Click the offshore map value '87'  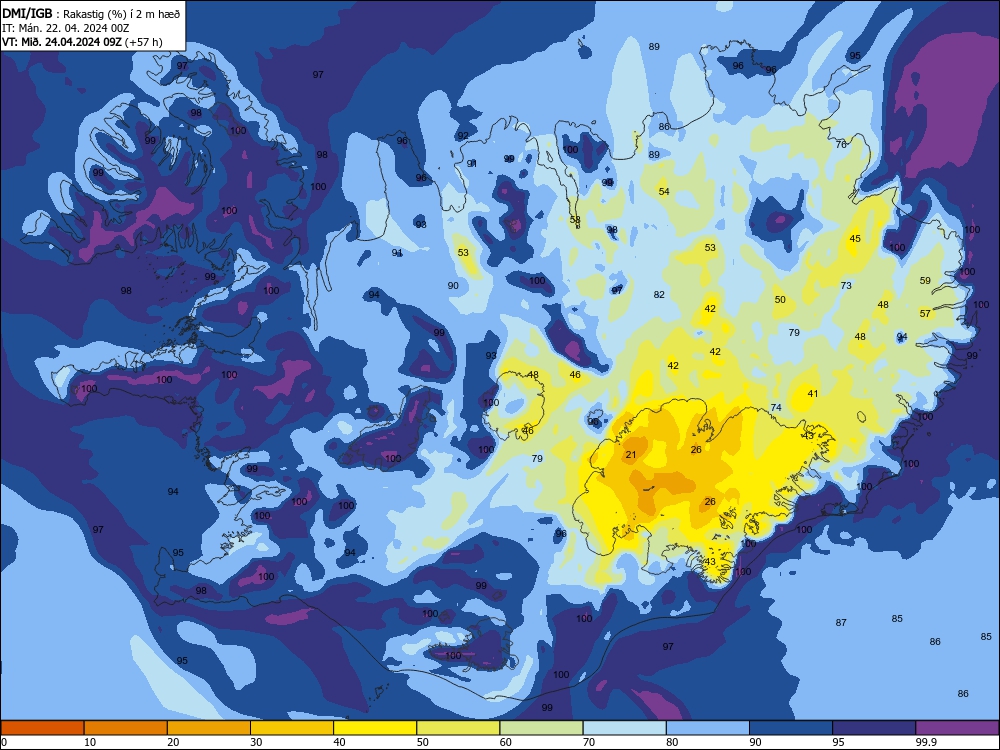click(x=841, y=622)
